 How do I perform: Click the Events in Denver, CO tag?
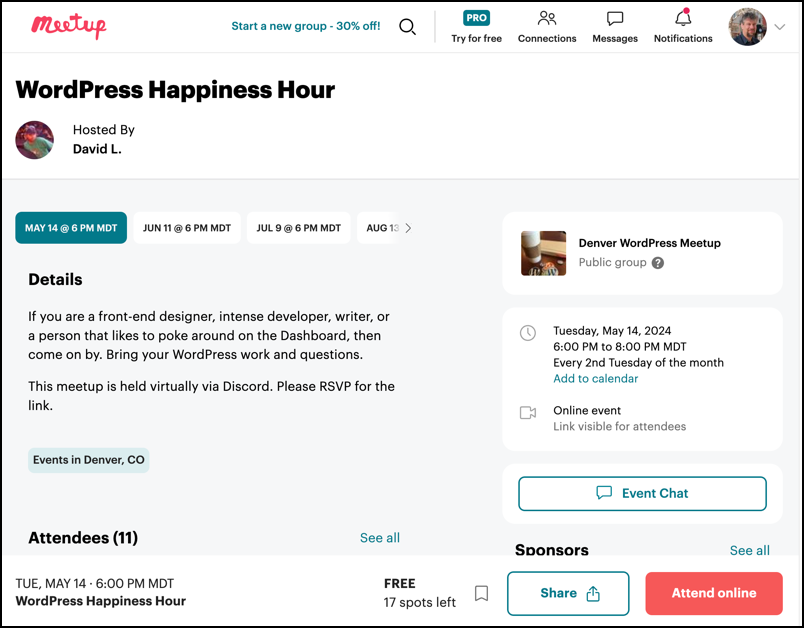click(x=89, y=460)
